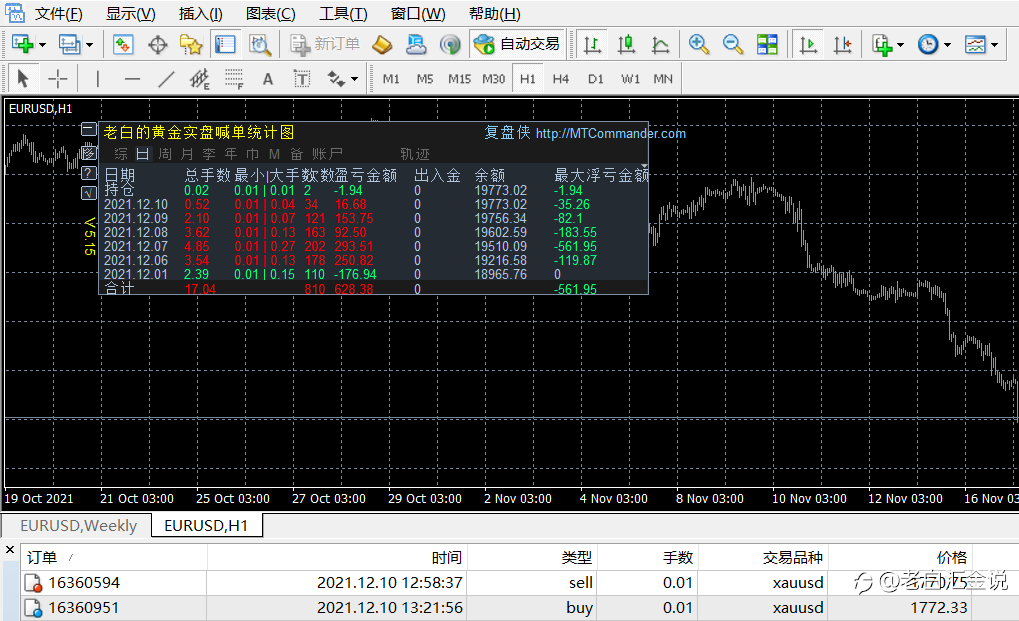The image size is (1019, 621).
Task: Toggle 自动交易 (AutoTrading) on or off
Action: pyautogui.click(x=517, y=44)
